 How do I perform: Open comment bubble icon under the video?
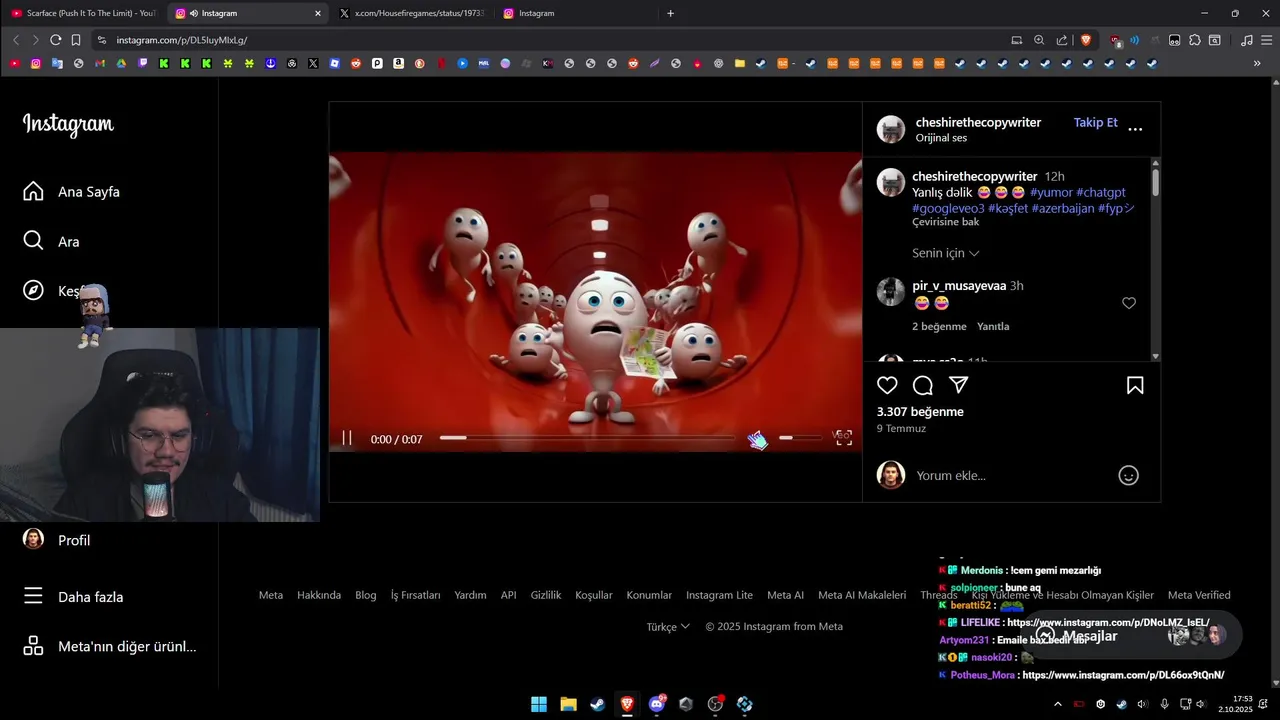coord(923,385)
